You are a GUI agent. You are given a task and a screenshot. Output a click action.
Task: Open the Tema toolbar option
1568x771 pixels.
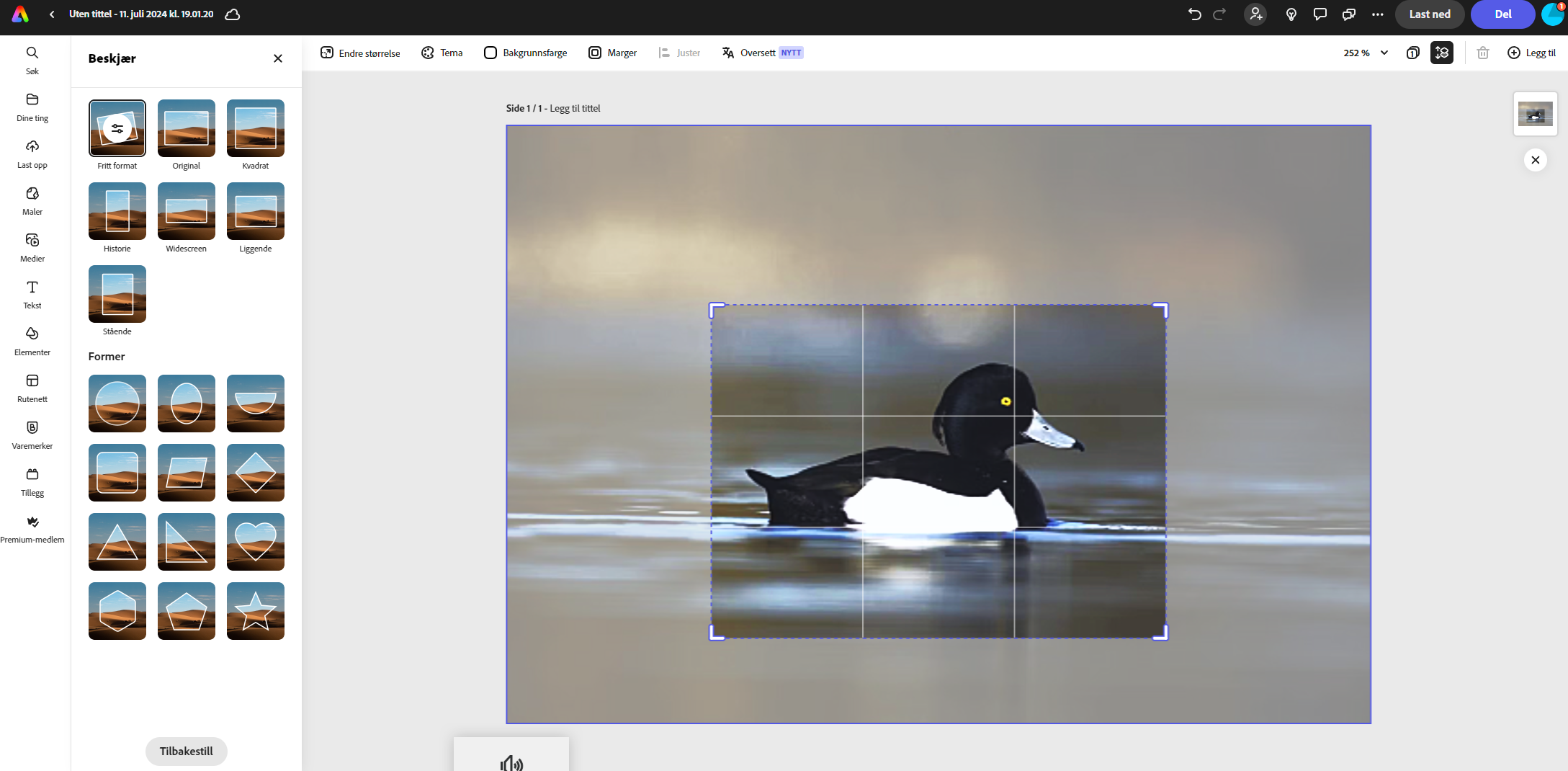click(x=442, y=53)
